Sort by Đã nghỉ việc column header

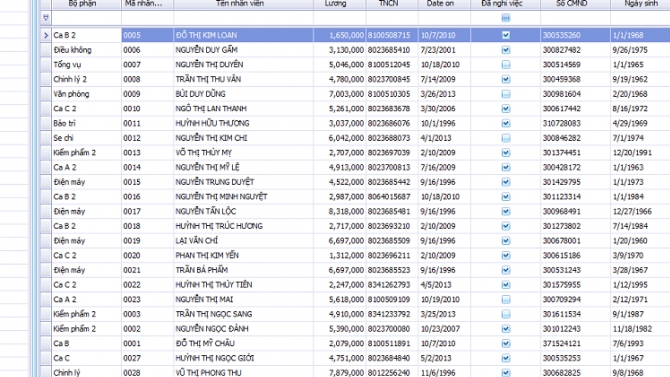[505, 4]
